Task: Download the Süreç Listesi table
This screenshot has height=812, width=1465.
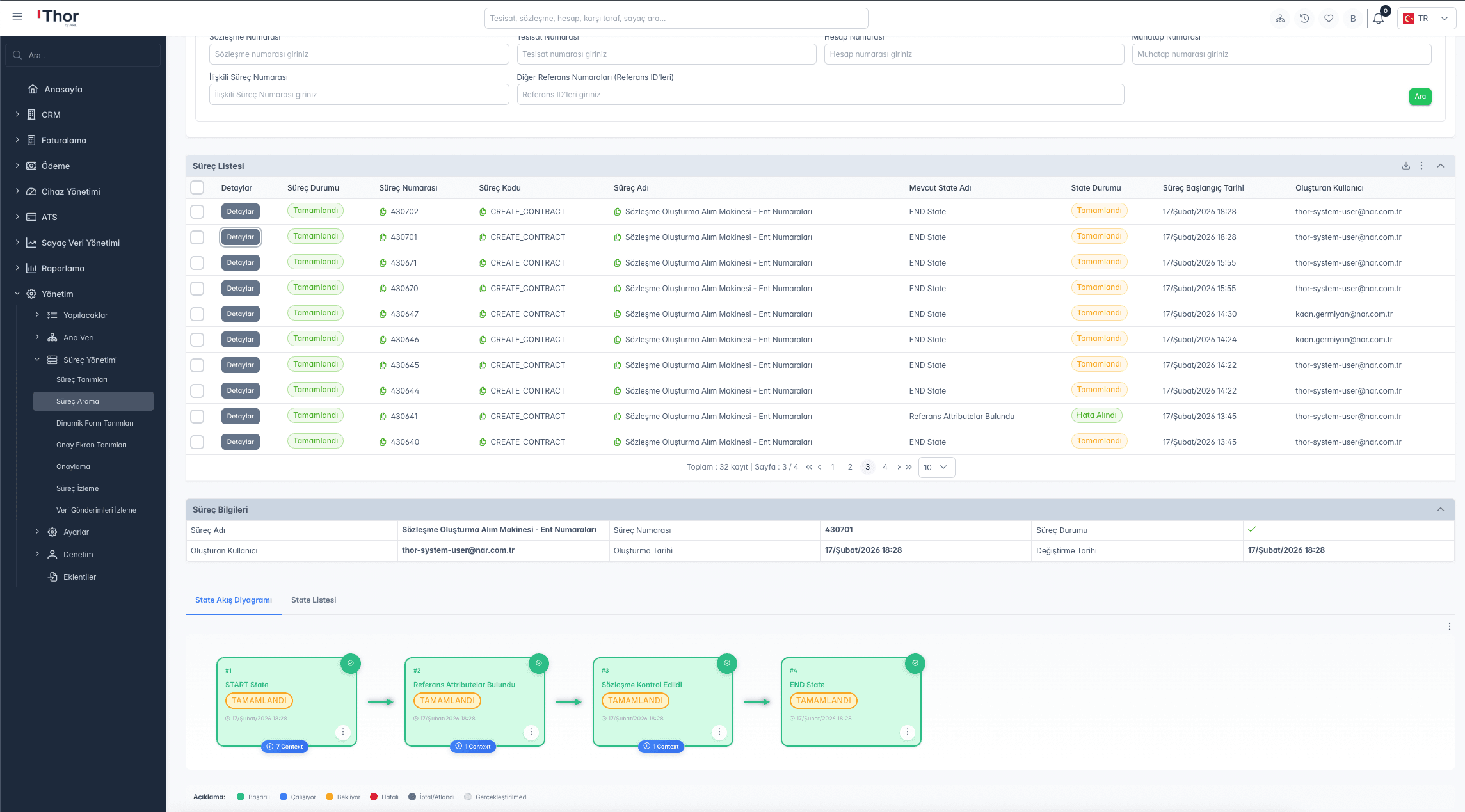Action: (x=1406, y=166)
